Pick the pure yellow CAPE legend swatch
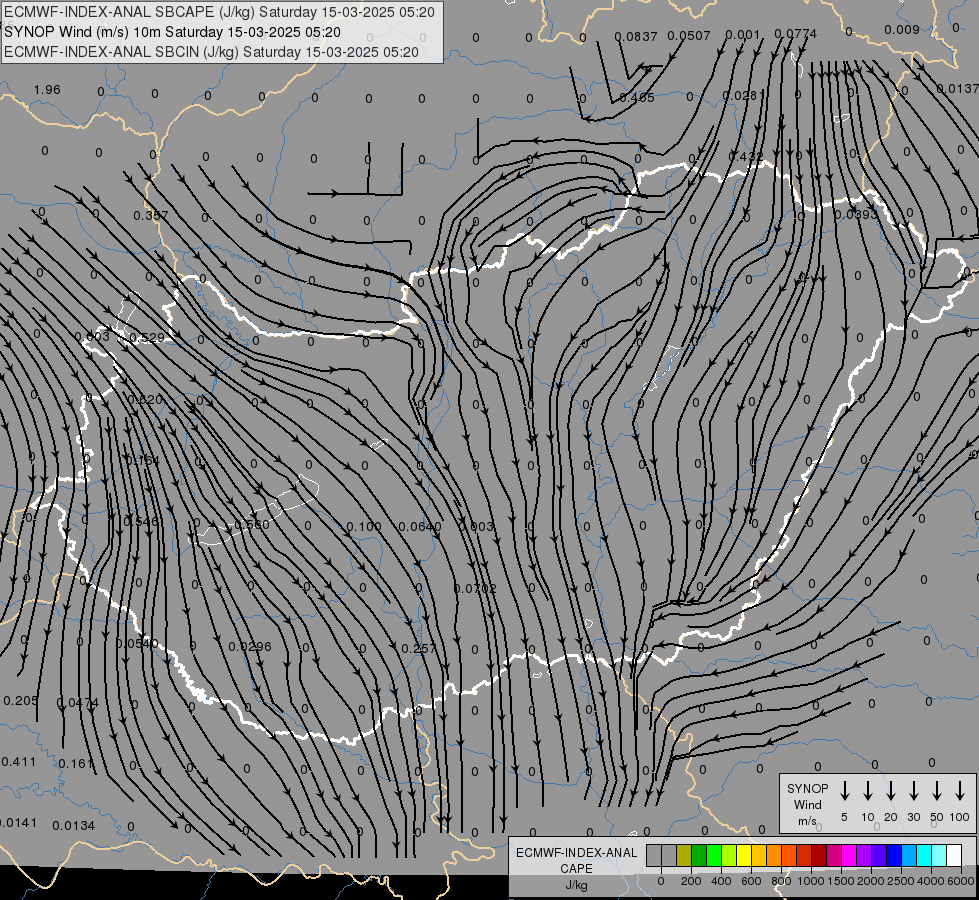The height and width of the screenshot is (900, 979). [x=744, y=856]
